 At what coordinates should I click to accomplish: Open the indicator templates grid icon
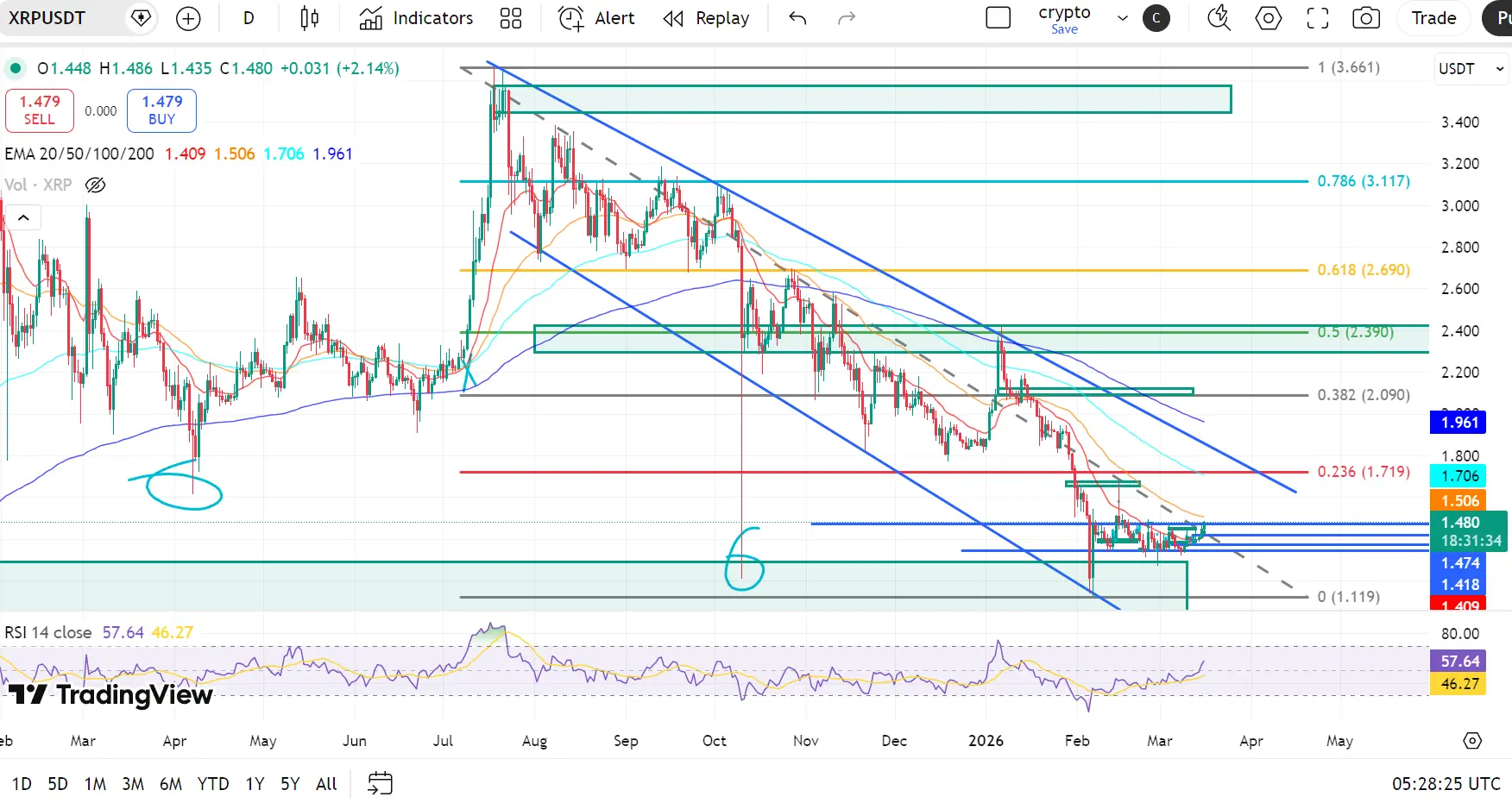(511, 18)
